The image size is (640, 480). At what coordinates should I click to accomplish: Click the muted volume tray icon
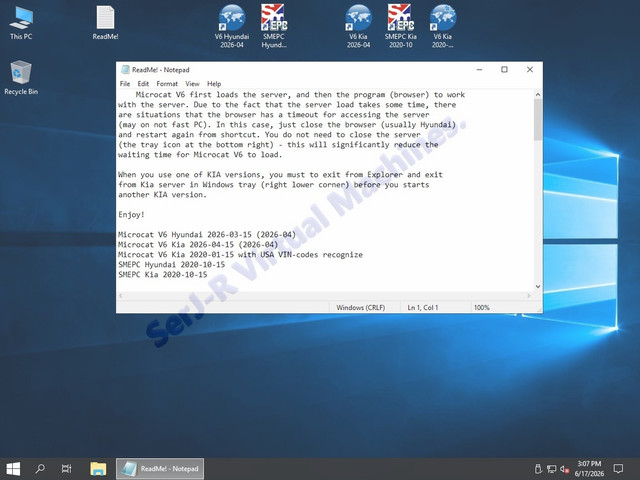pos(564,469)
